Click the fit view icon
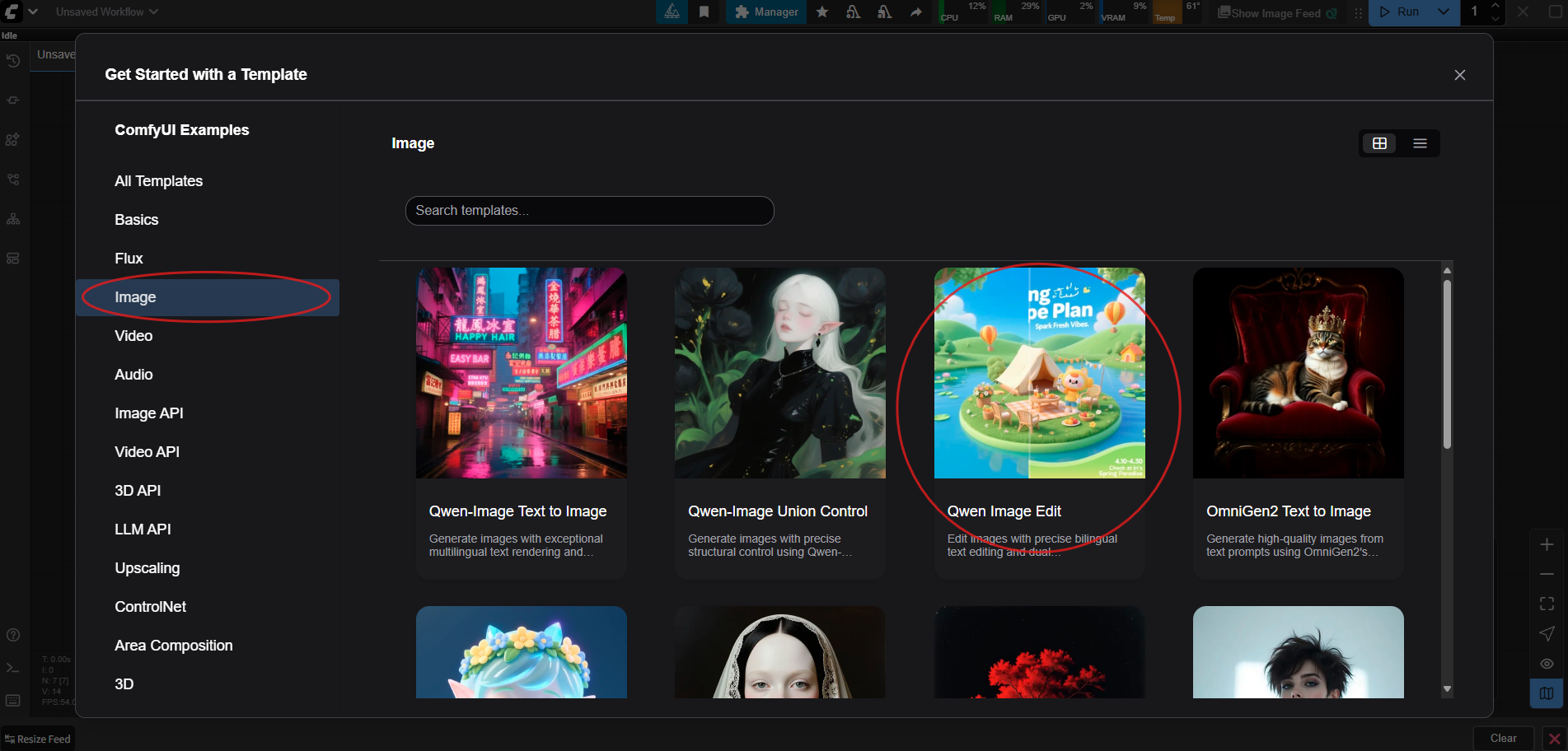Viewport: 1568px width, 751px height. tap(1547, 604)
